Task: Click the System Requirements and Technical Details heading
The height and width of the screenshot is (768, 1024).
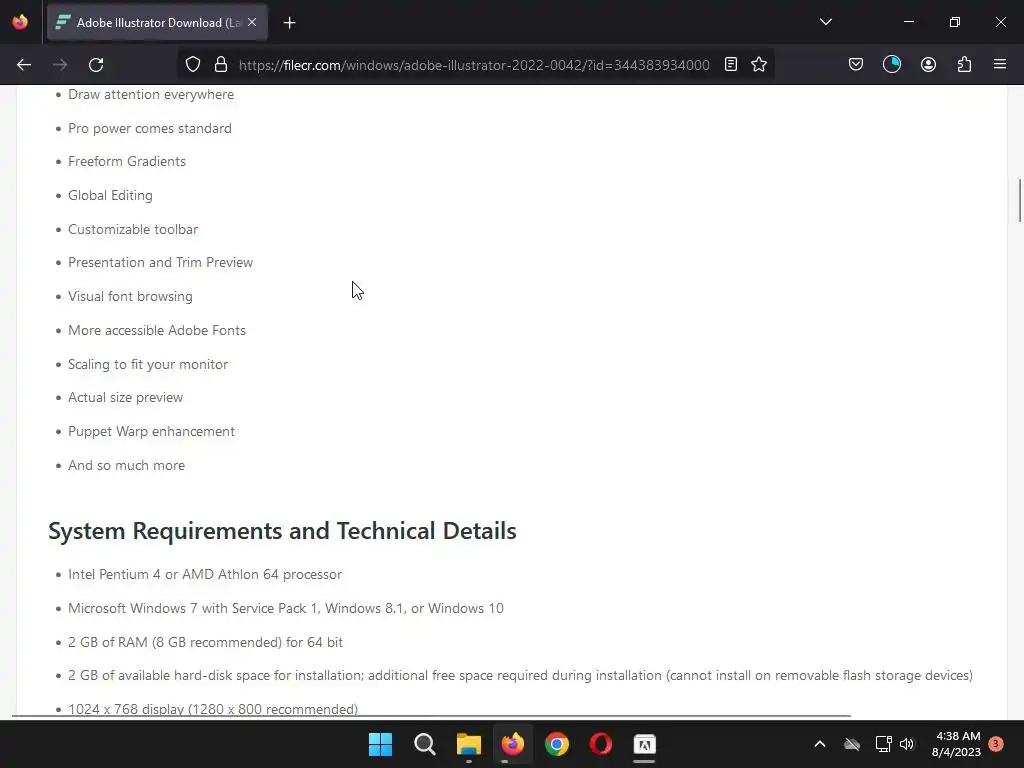Action: (282, 531)
